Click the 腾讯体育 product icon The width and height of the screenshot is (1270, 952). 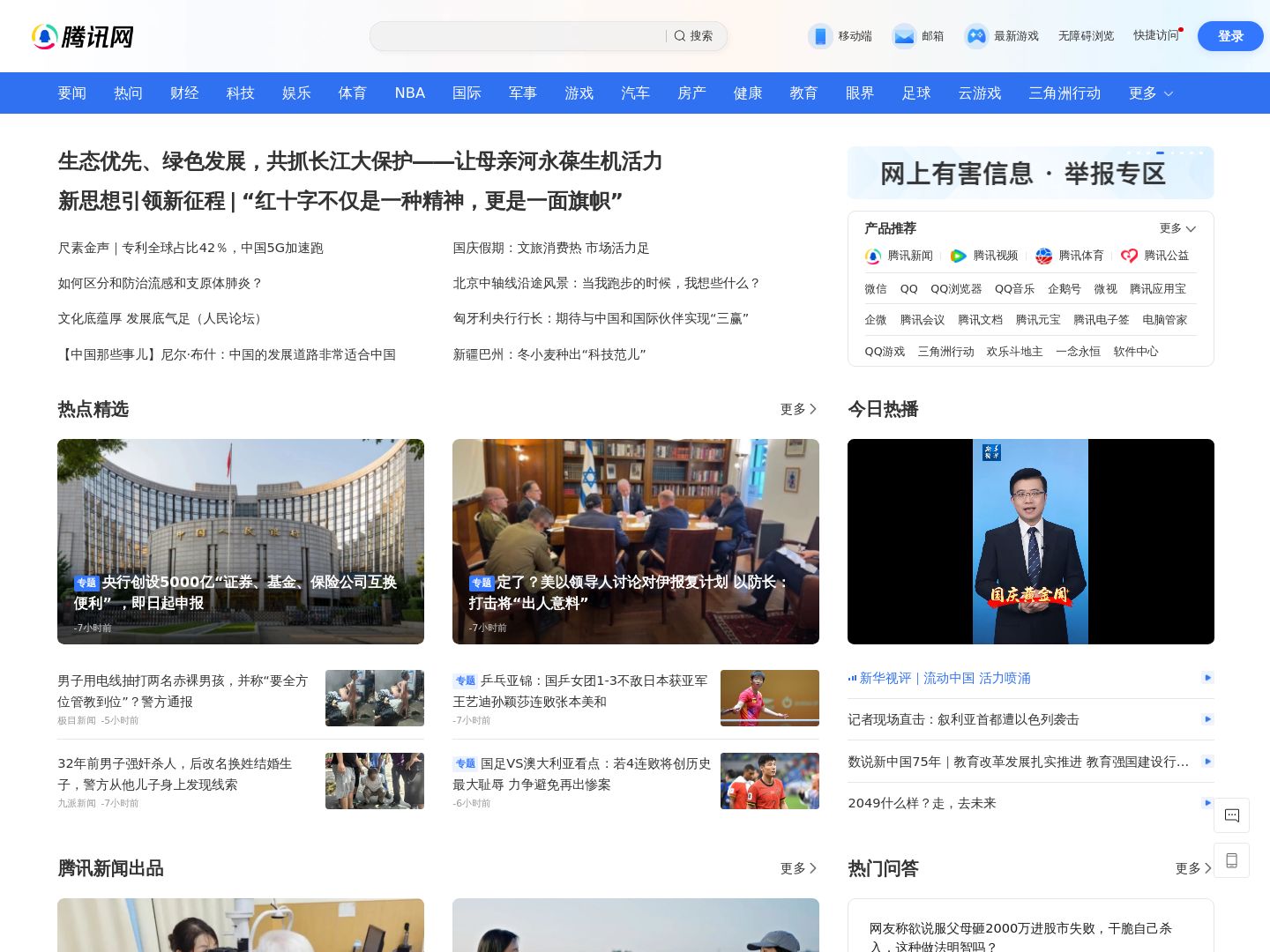coord(1044,256)
